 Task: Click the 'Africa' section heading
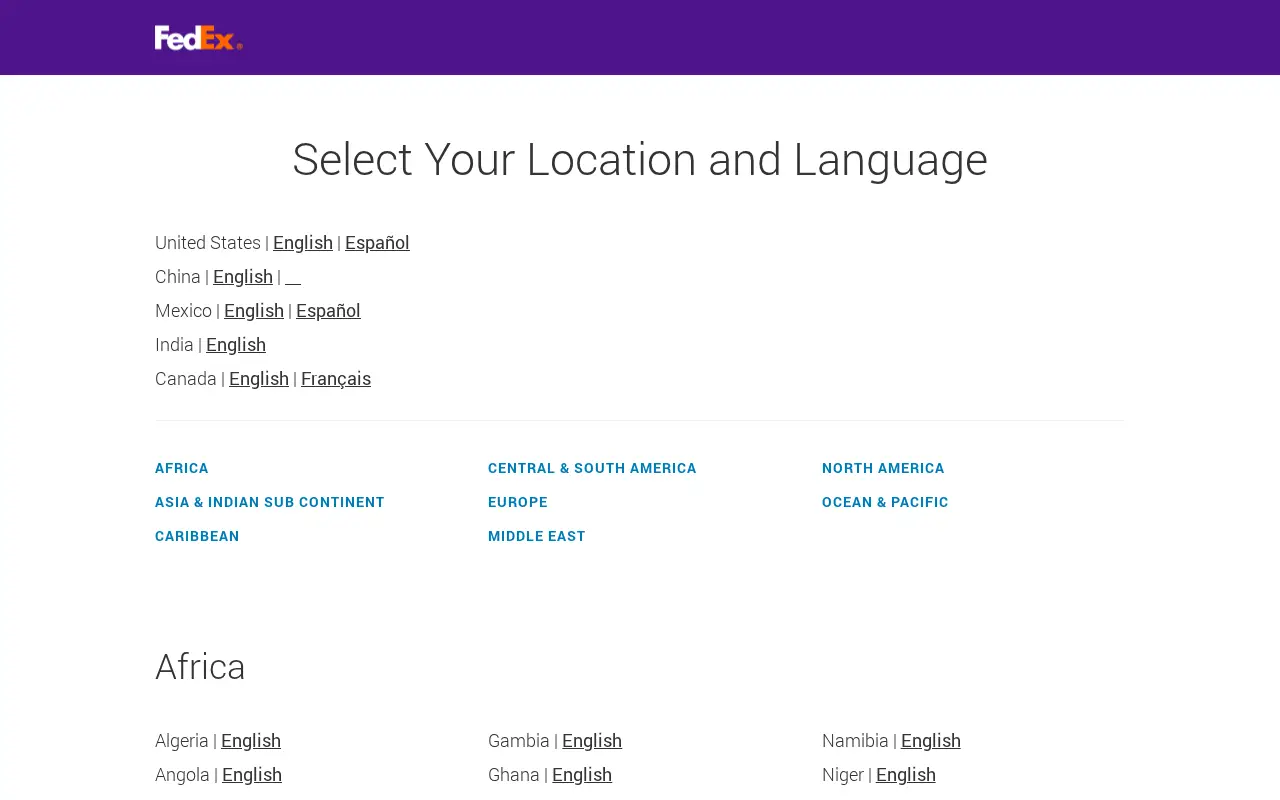200,666
